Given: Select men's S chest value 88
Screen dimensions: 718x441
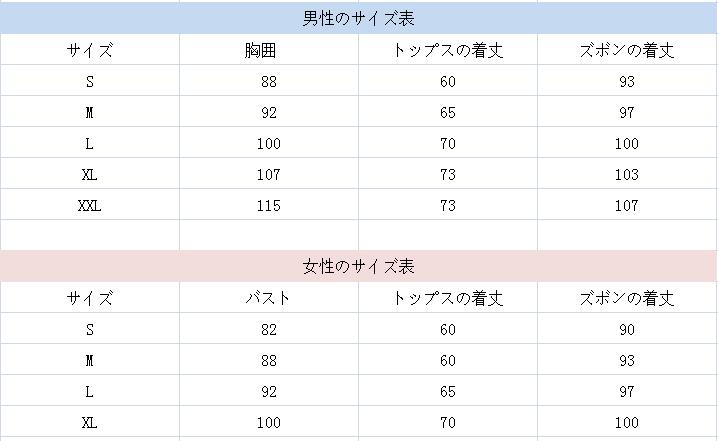Looking at the screenshot, I should coord(269,81).
